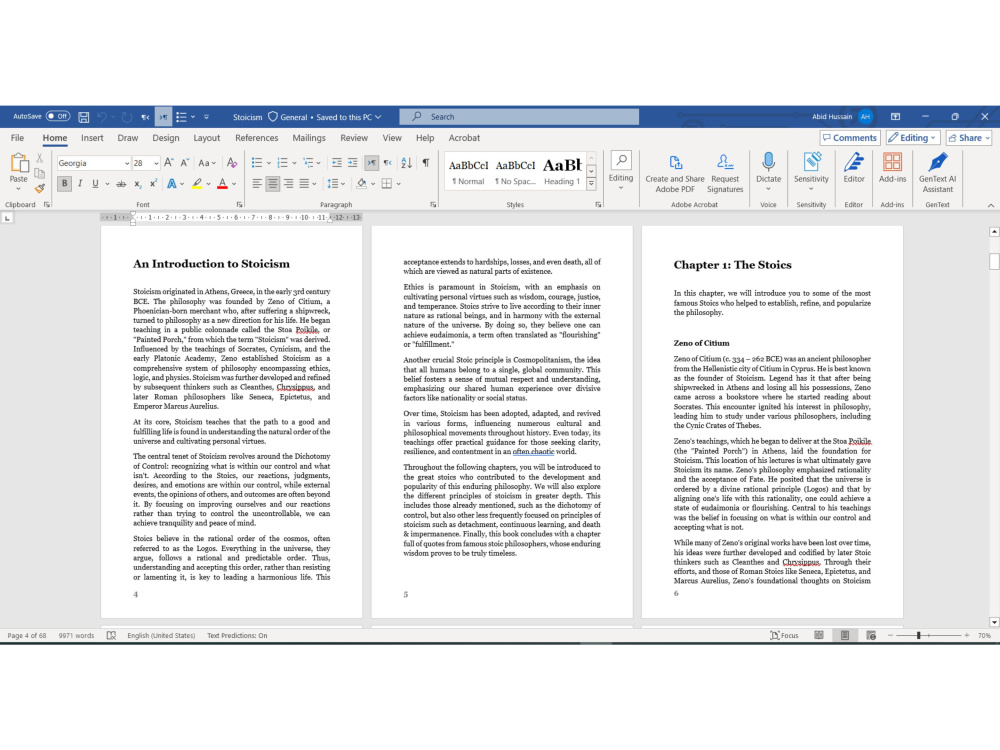Click the spelling proofing icon in status bar

[111, 635]
